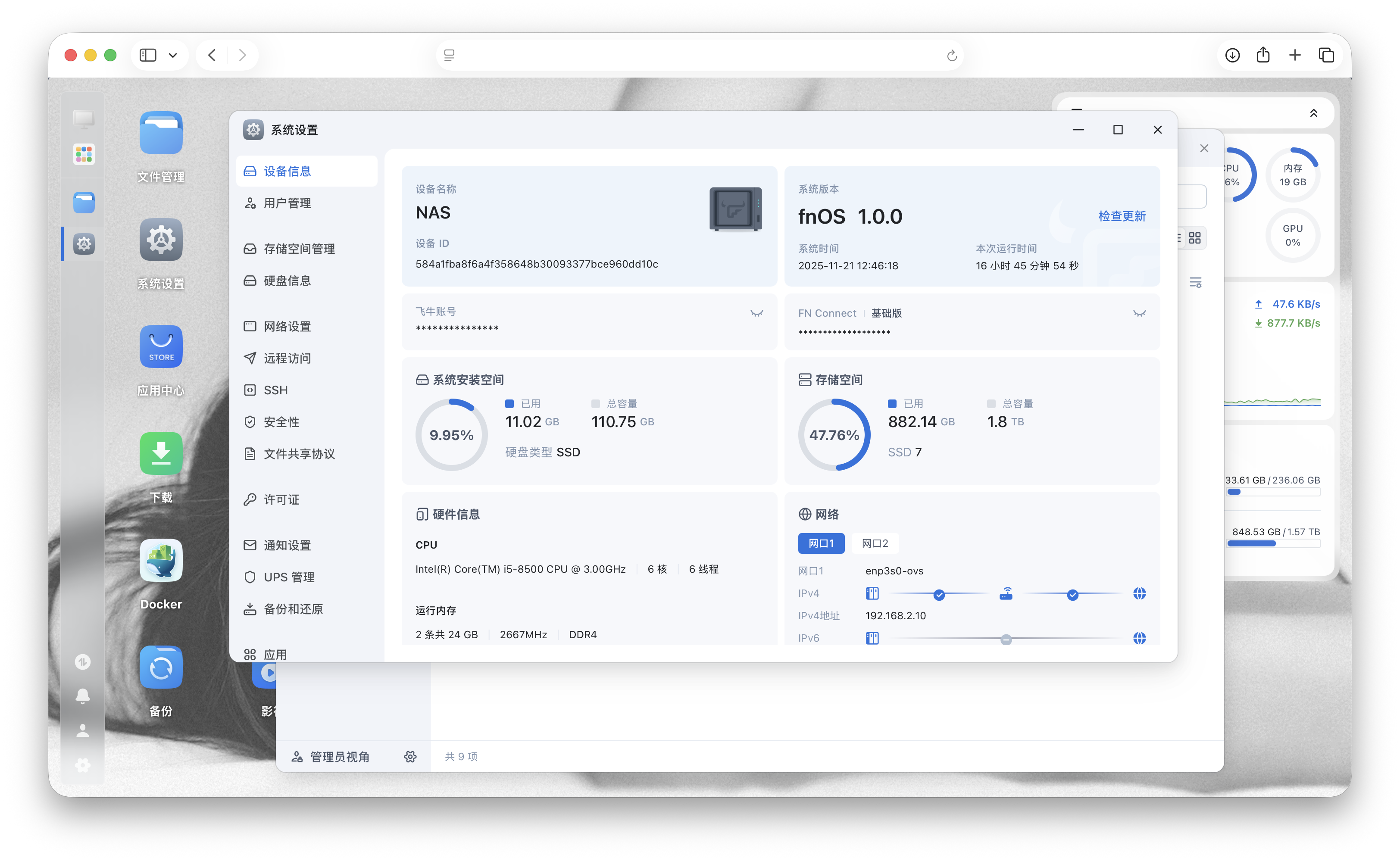Open the app grid launcher icon
The height and width of the screenshot is (861, 1400).
click(x=84, y=154)
